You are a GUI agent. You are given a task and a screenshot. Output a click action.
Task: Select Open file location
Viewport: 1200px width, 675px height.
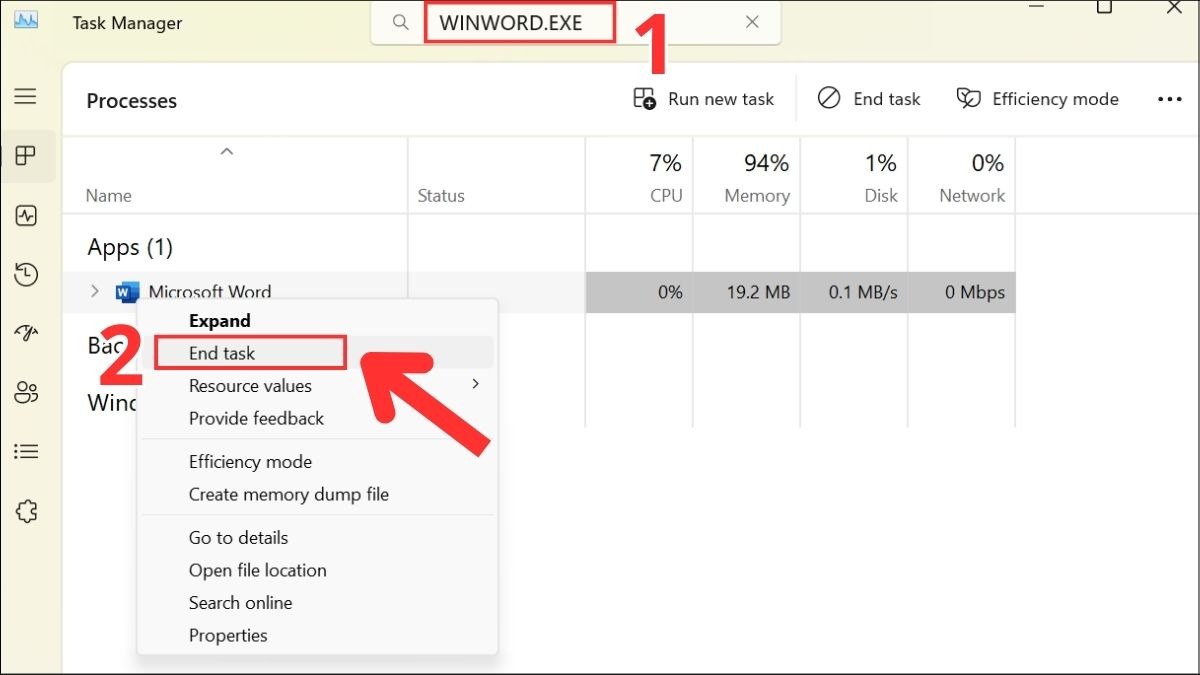(x=318, y=570)
